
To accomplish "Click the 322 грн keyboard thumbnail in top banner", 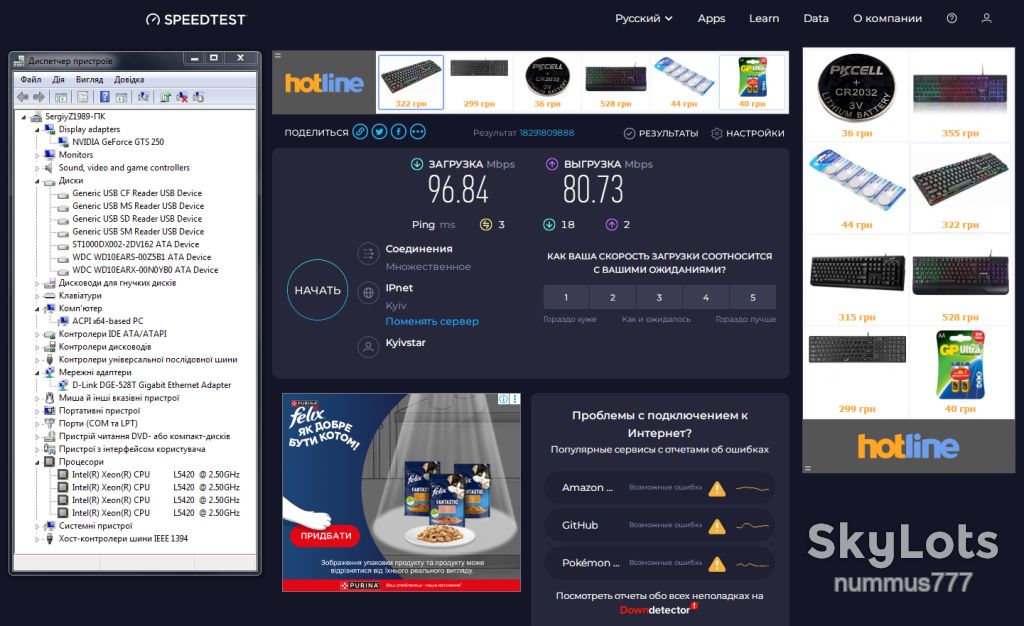I will pyautogui.click(x=411, y=82).
